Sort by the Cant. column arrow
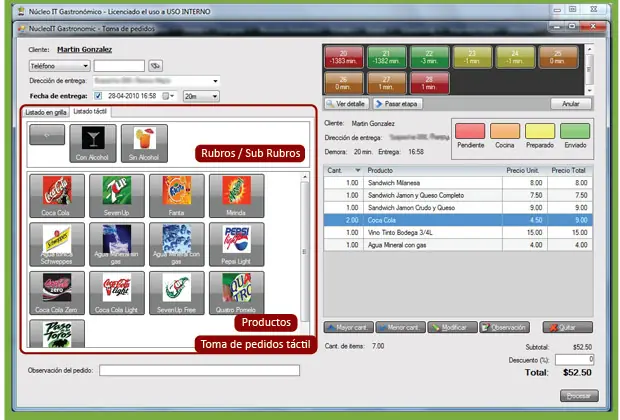 (x=358, y=170)
